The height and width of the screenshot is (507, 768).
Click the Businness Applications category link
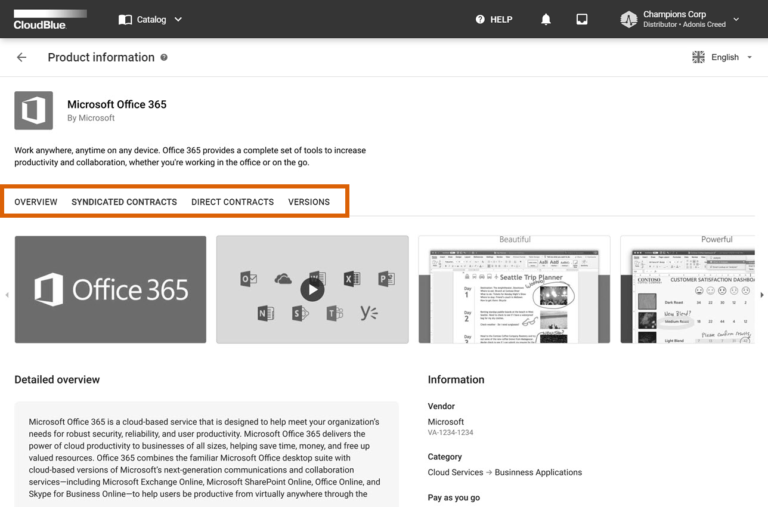pos(538,472)
